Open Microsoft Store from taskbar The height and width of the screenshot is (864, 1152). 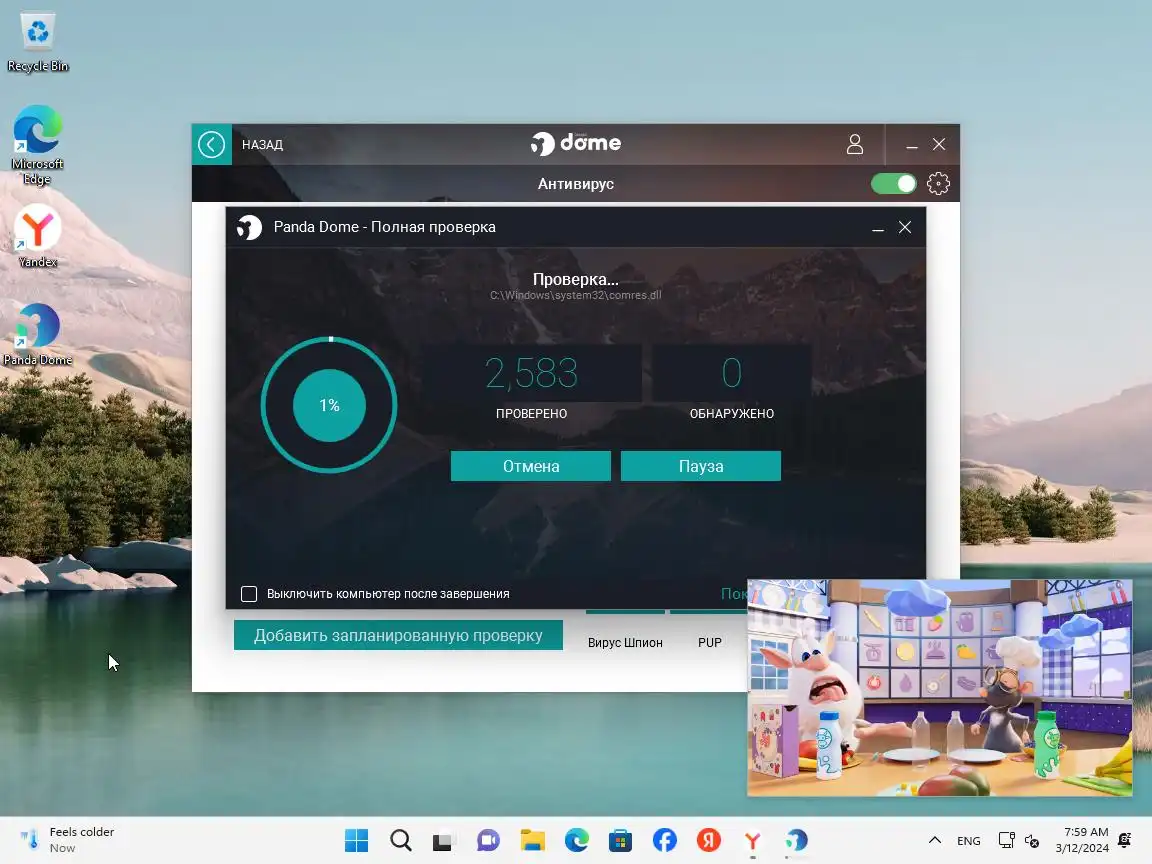620,840
